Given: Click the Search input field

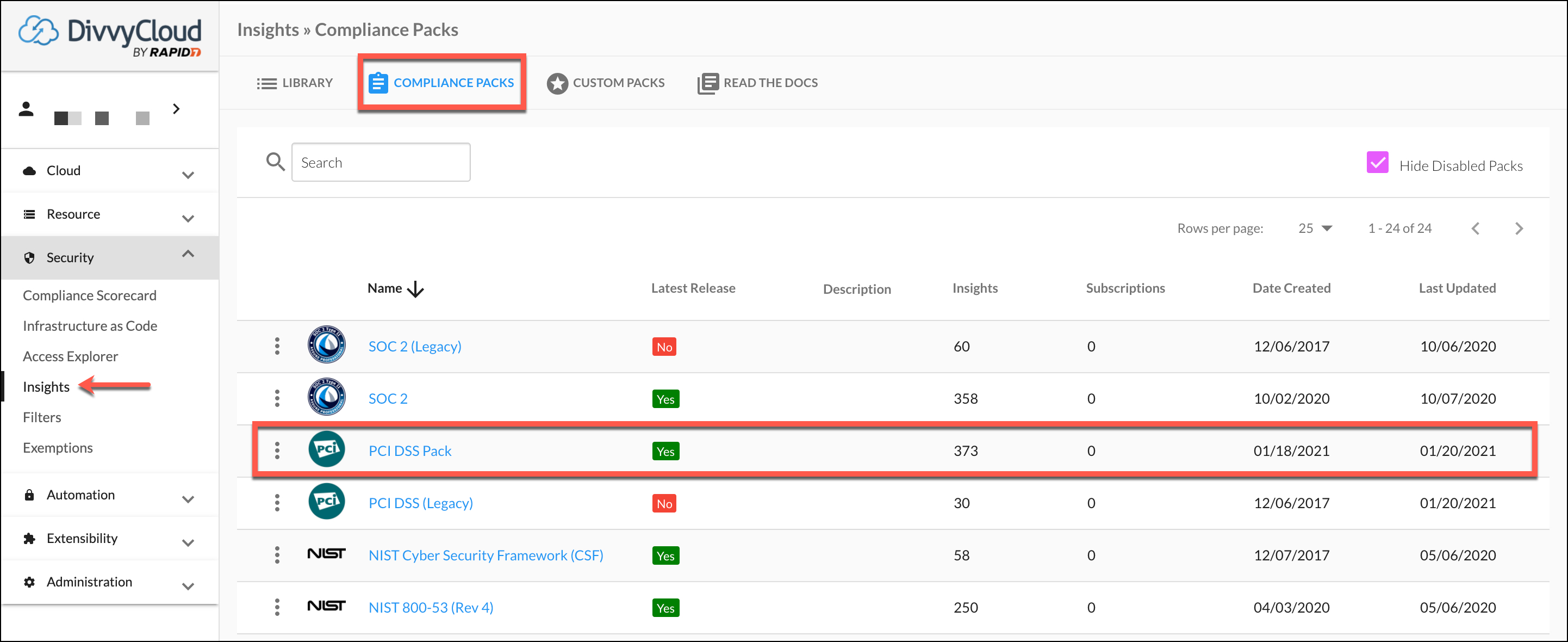Looking at the screenshot, I should coord(381,163).
